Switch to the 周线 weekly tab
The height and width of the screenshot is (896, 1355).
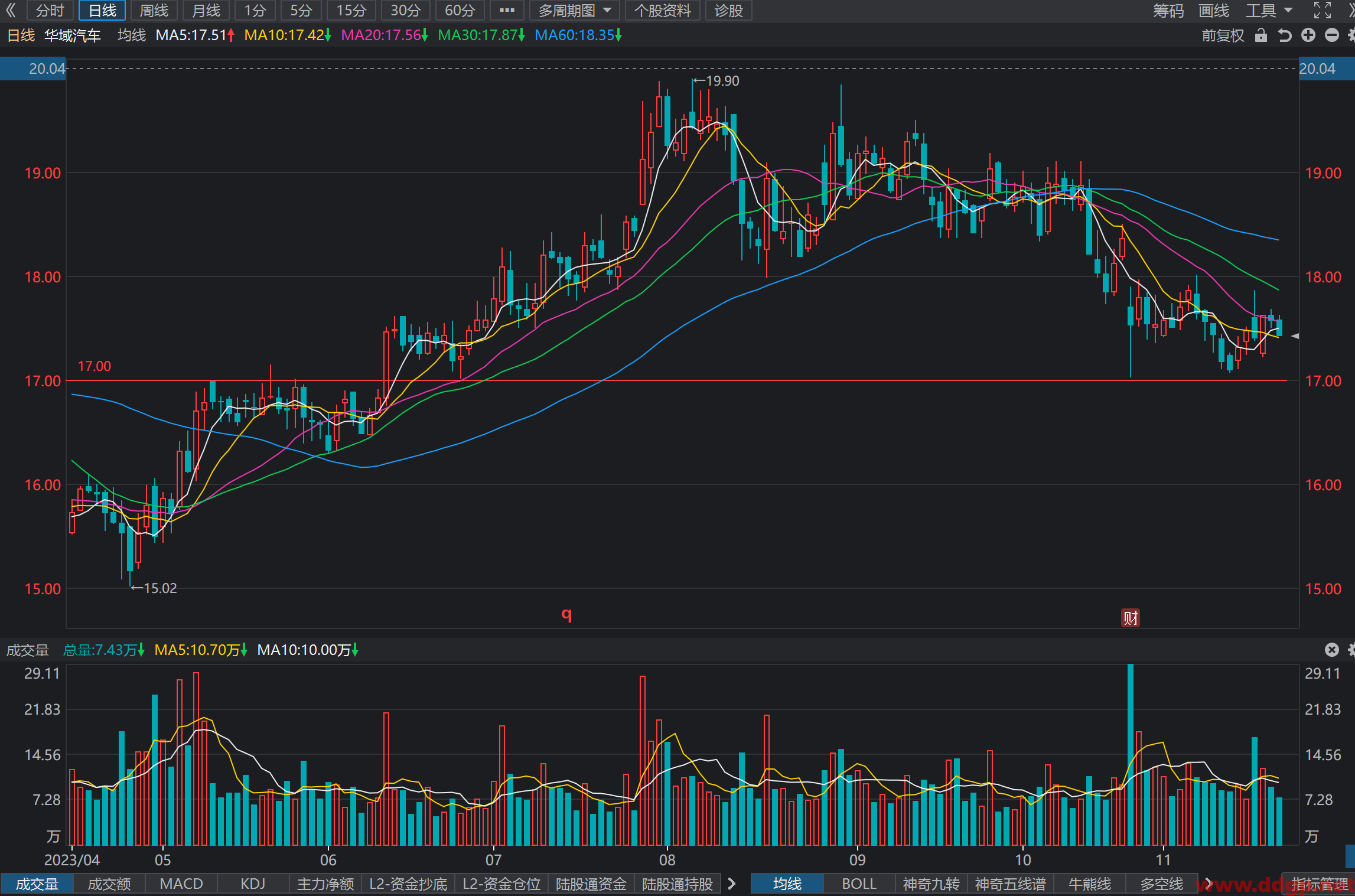click(x=154, y=11)
